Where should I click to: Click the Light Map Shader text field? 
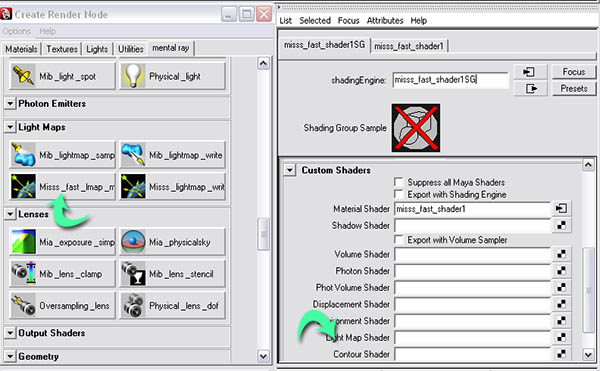point(472,337)
